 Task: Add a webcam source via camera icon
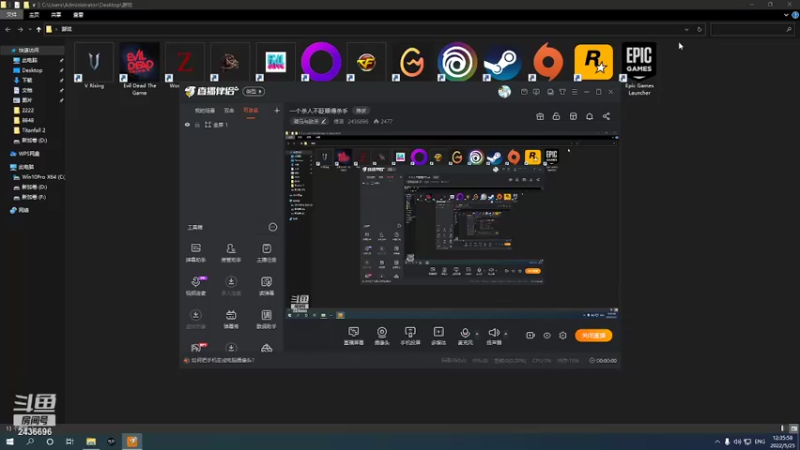[382, 336]
